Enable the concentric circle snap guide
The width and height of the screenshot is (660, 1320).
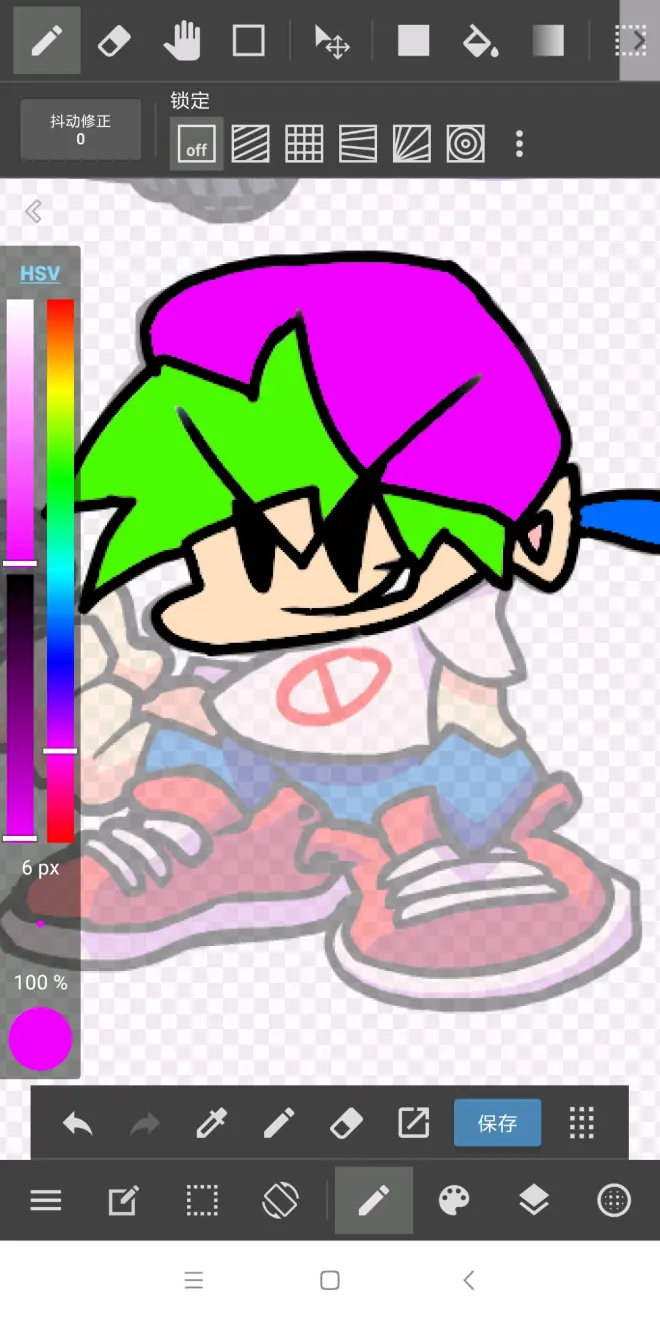465,145
